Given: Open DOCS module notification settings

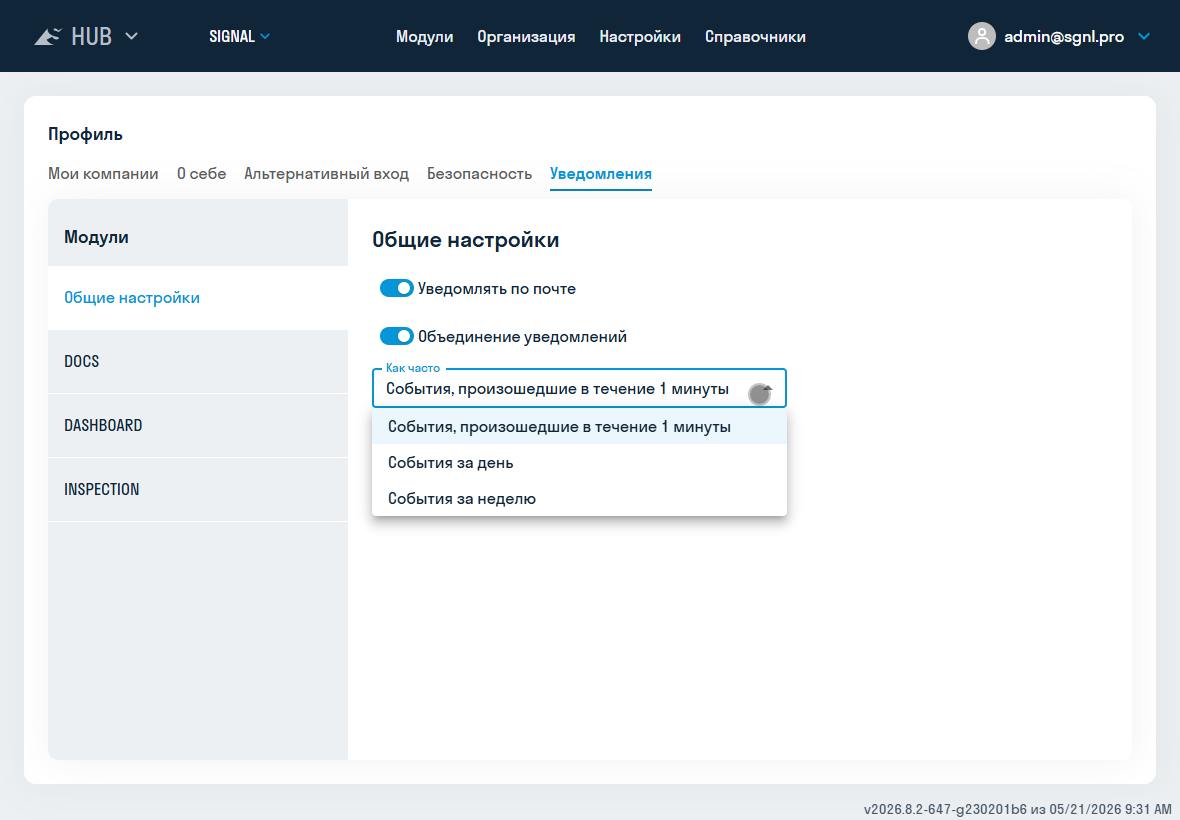Looking at the screenshot, I should click(x=198, y=362).
